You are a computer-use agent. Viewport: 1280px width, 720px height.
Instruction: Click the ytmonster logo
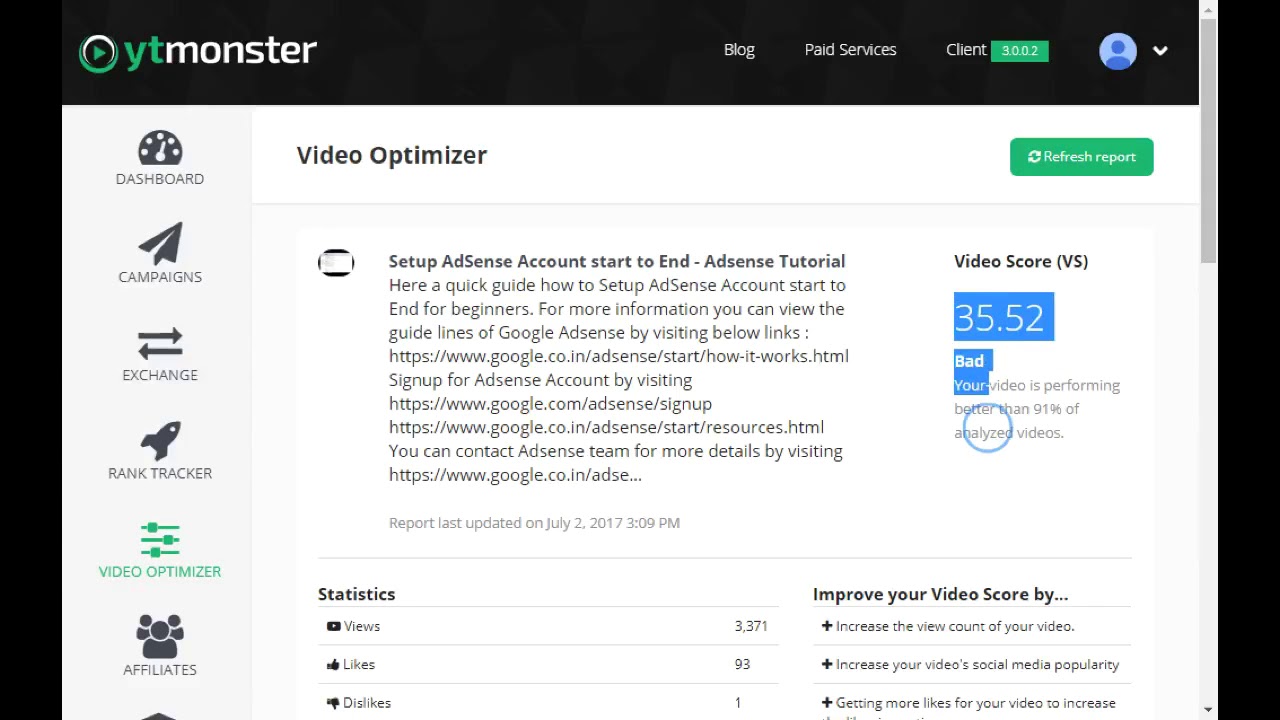(x=198, y=51)
